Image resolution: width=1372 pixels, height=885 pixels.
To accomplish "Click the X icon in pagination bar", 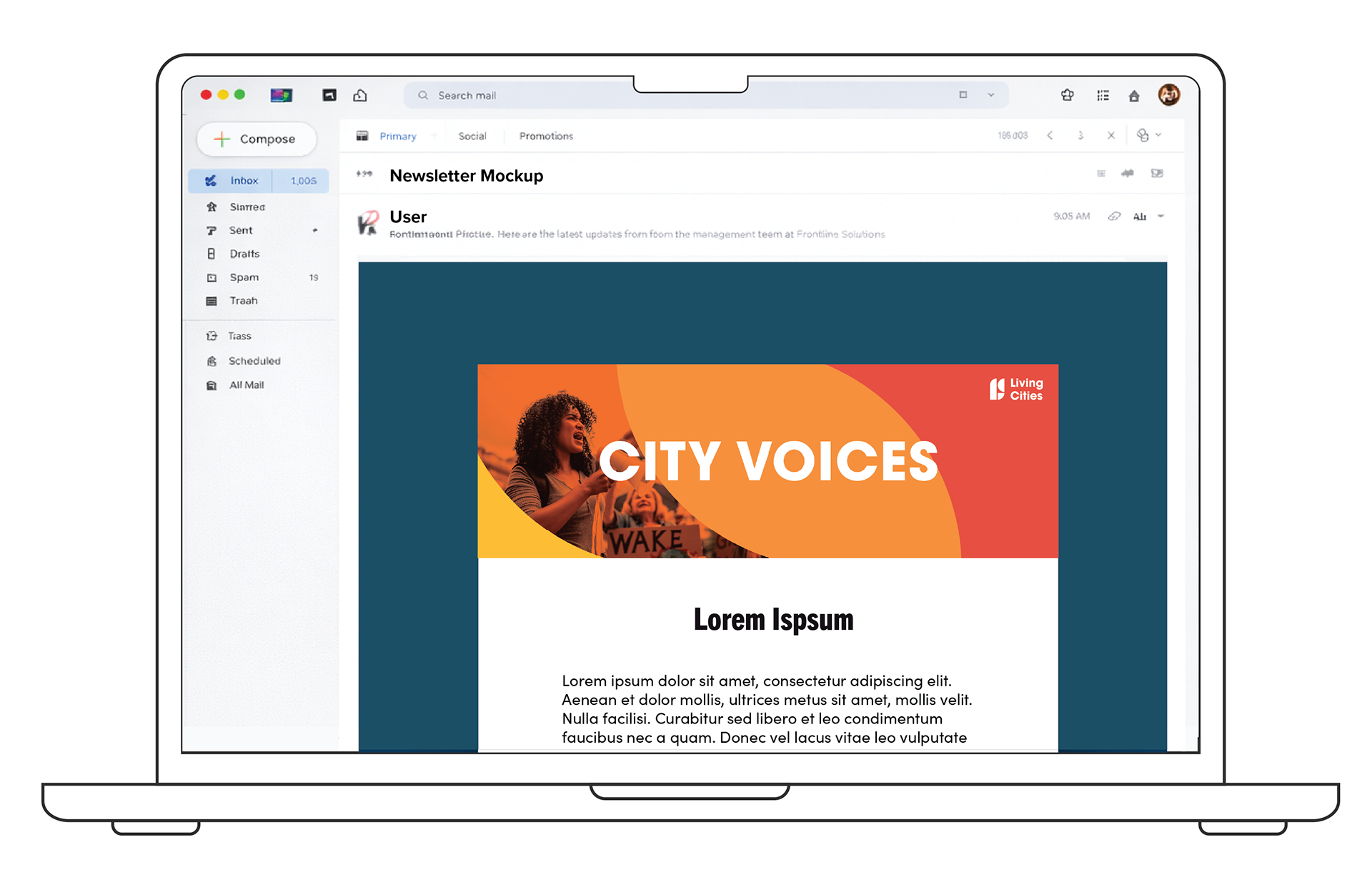I will [1111, 135].
